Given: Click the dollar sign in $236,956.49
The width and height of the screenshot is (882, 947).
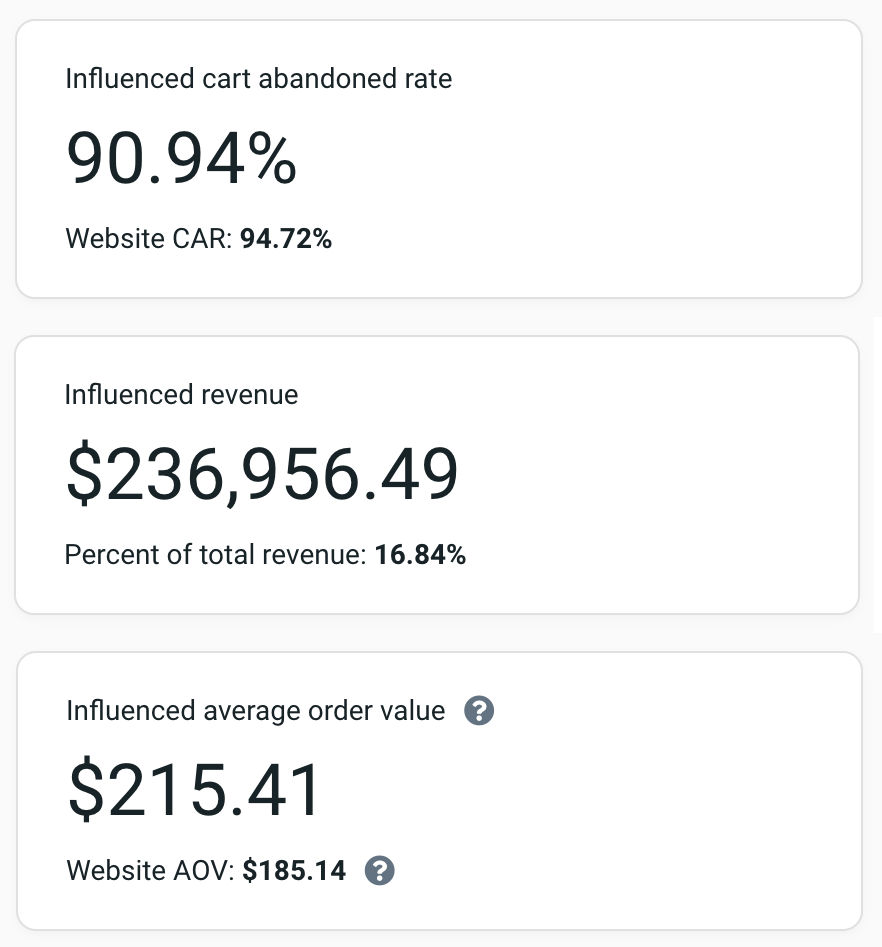Looking at the screenshot, I should click(84, 474).
